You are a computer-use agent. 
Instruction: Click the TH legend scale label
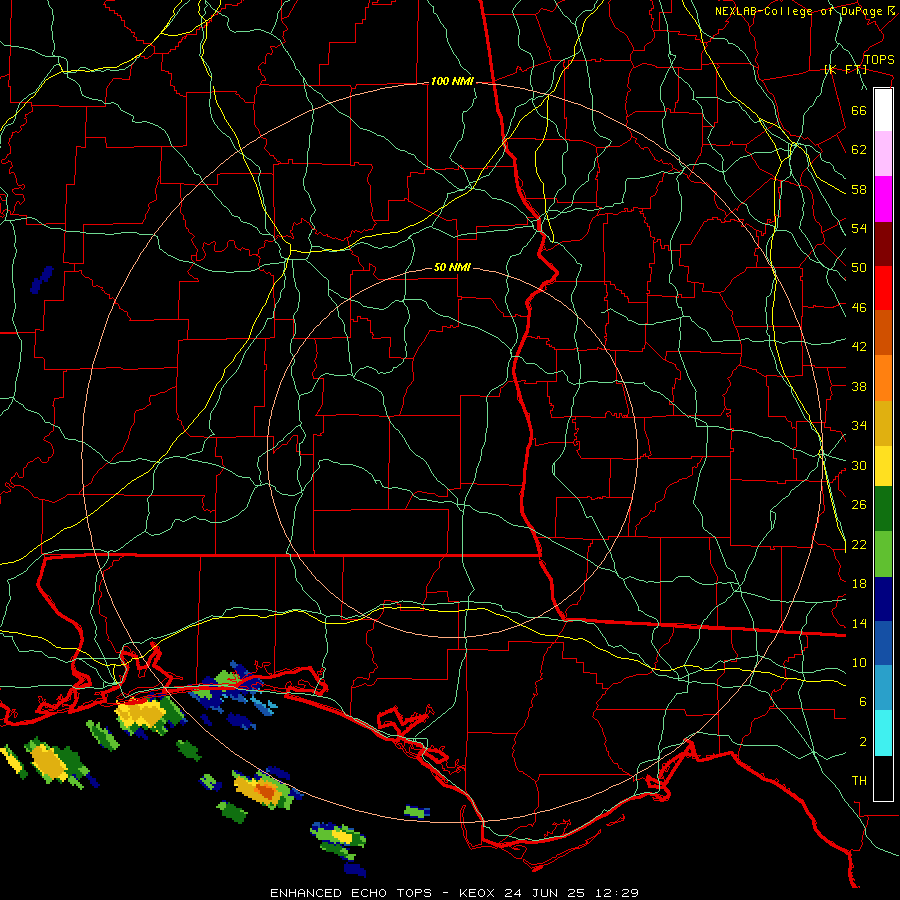[859, 781]
